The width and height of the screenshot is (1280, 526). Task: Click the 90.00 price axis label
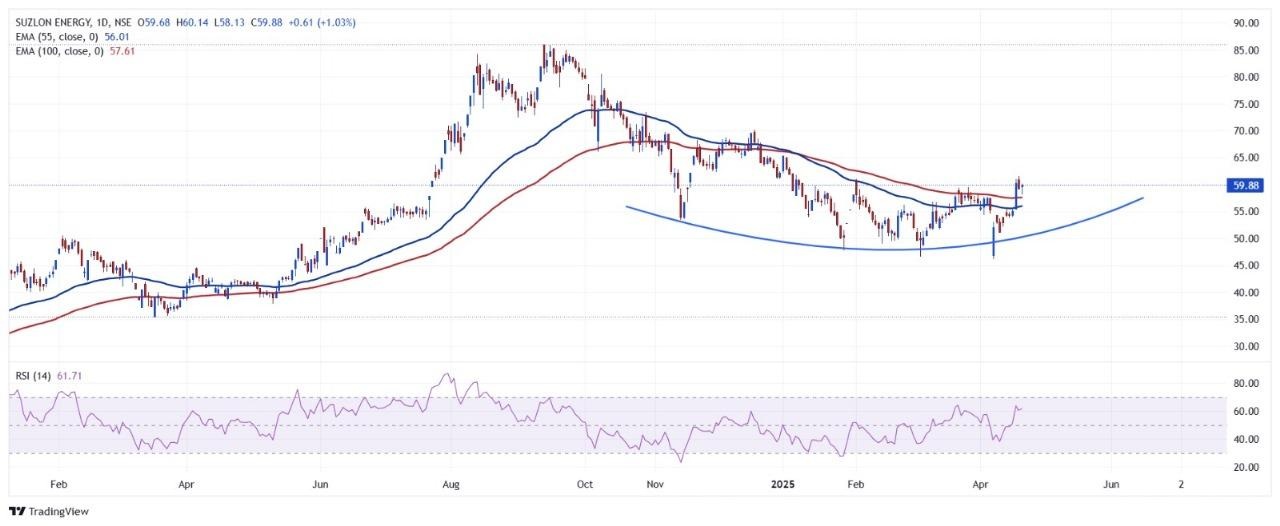[x=1244, y=23]
